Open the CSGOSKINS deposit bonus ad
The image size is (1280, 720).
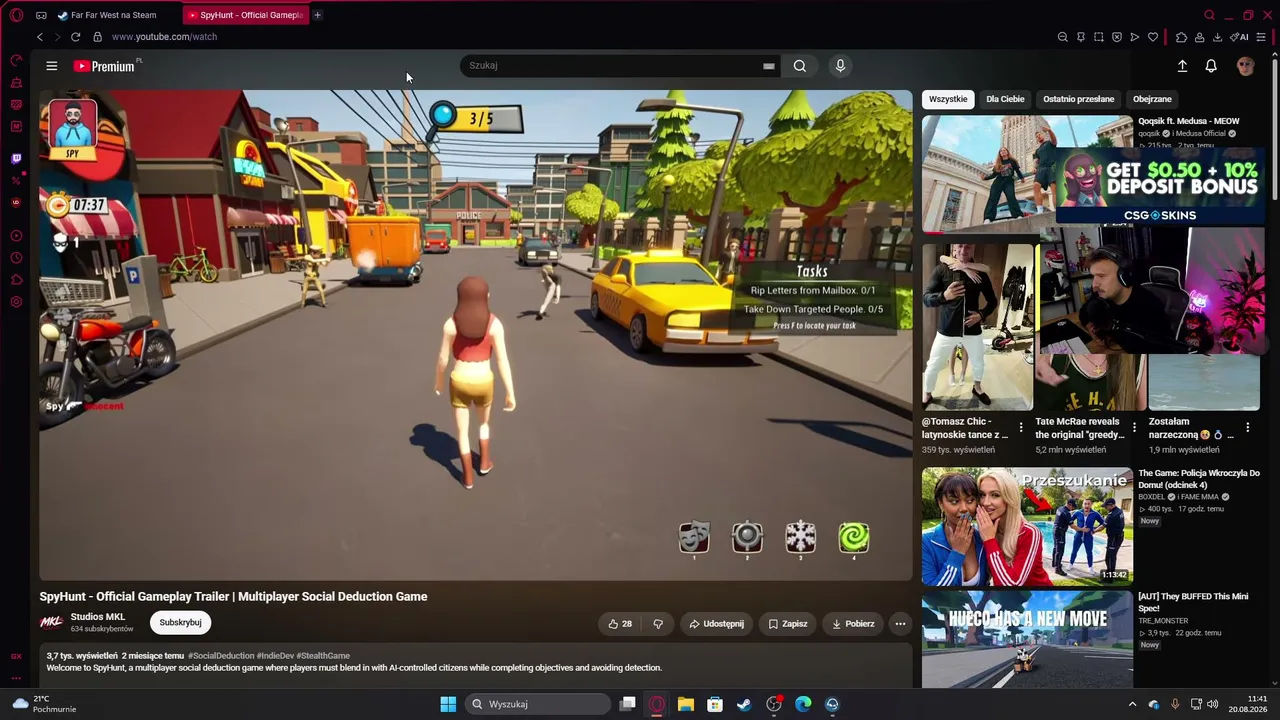tap(1160, 186)
